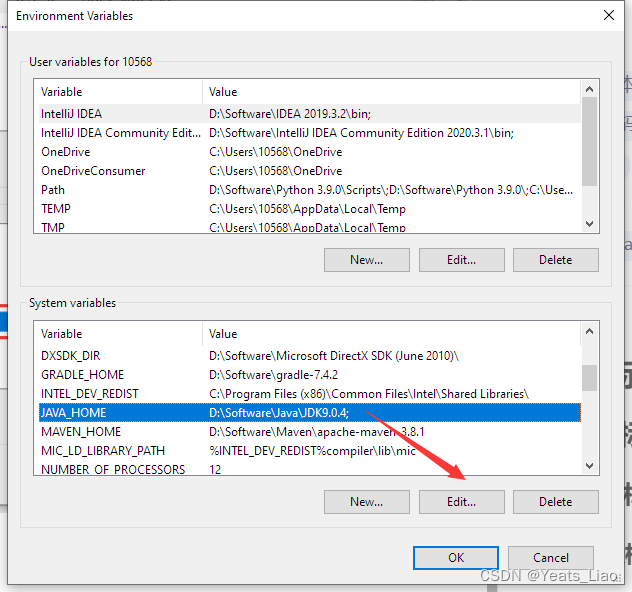Sort user variables by Value column header
The height and width of the screenshot is (592, 632).
pos(391,92)
